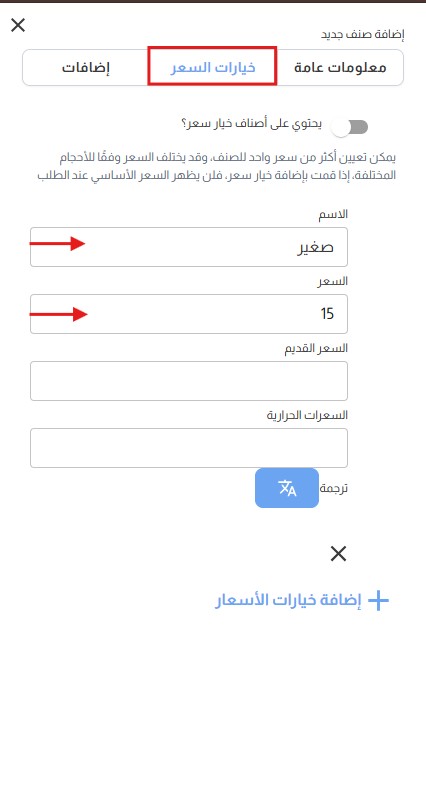Viewport: 426px width, 809px height.
Task: Click the السعر field label above 15
Action: 335,281
